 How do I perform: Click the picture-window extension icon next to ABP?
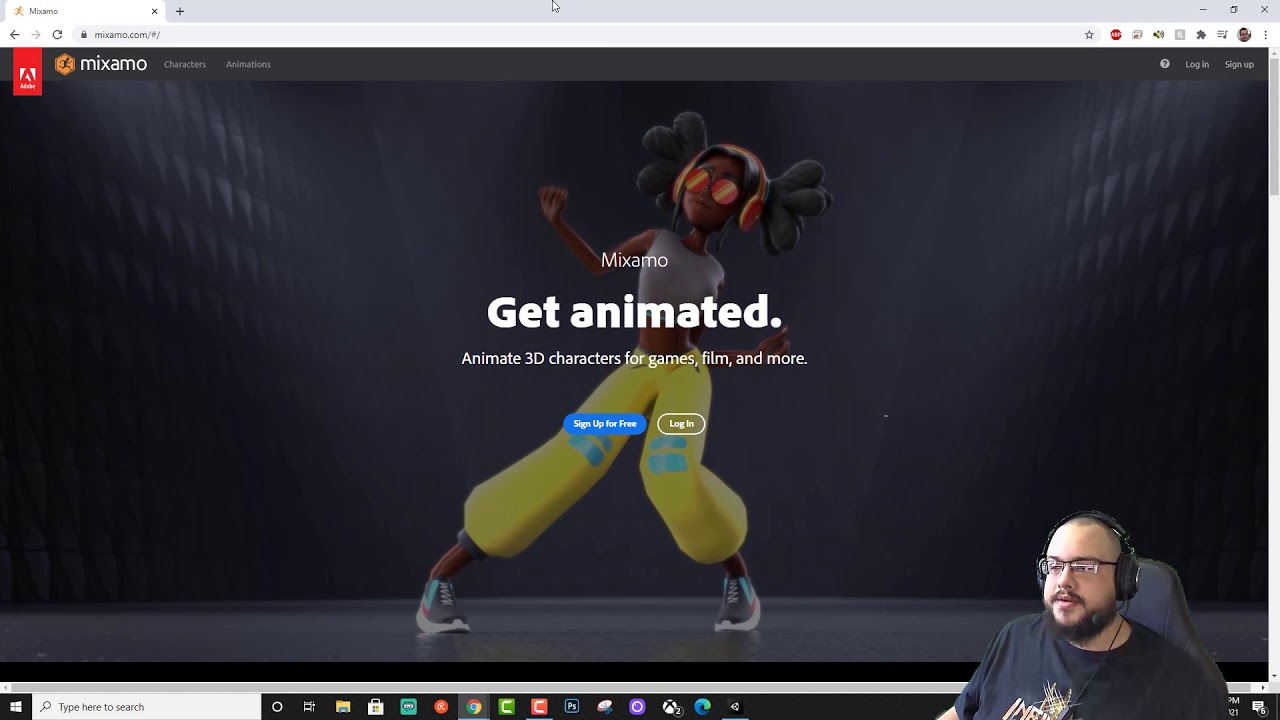1137,34
